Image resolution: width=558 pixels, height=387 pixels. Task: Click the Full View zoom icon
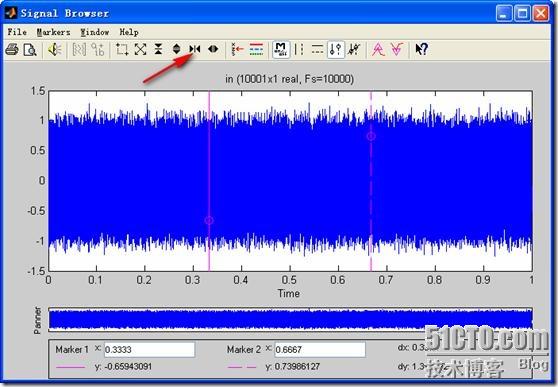pos(140,49)
